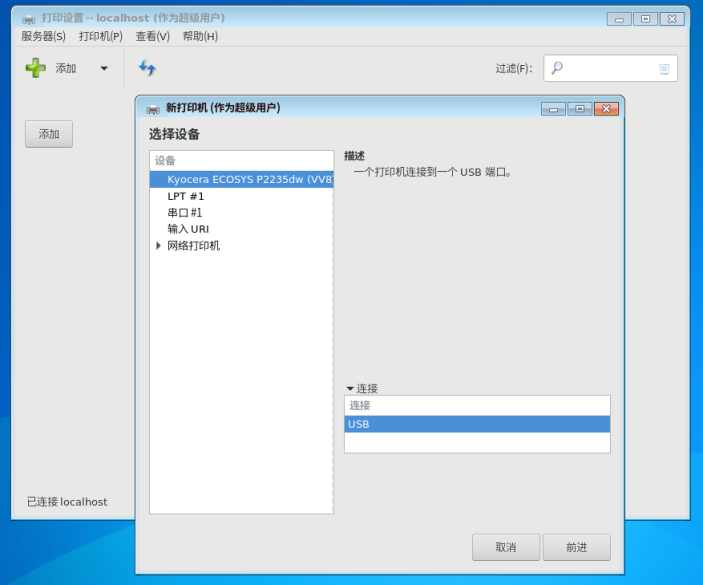Maximize the 新打印机 dialog

click(x=580, y=109)
